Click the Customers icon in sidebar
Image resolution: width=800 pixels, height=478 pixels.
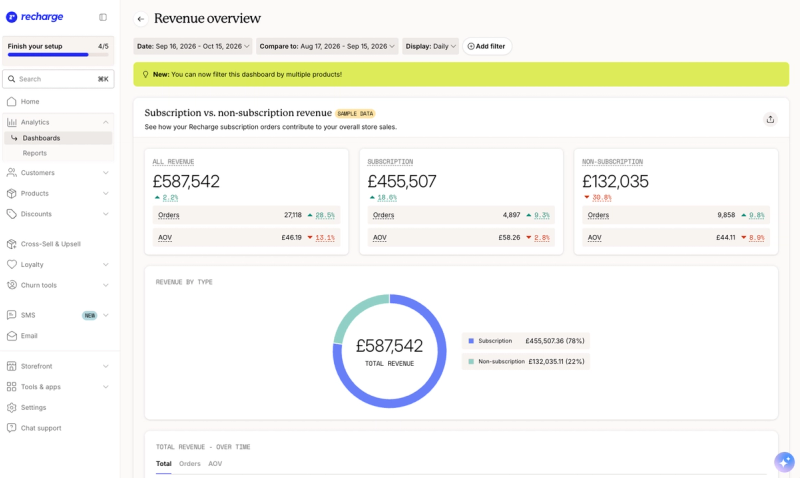11,172
